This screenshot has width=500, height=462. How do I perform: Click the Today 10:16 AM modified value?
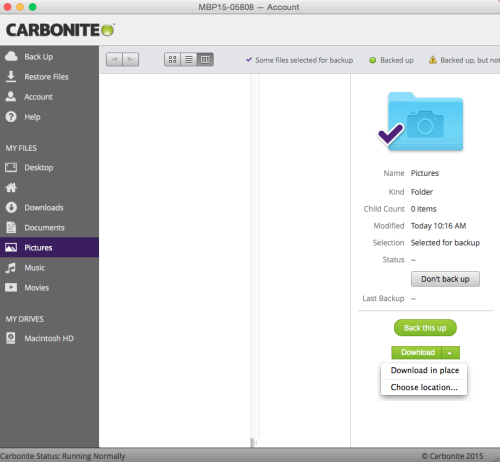pos(438,226)
